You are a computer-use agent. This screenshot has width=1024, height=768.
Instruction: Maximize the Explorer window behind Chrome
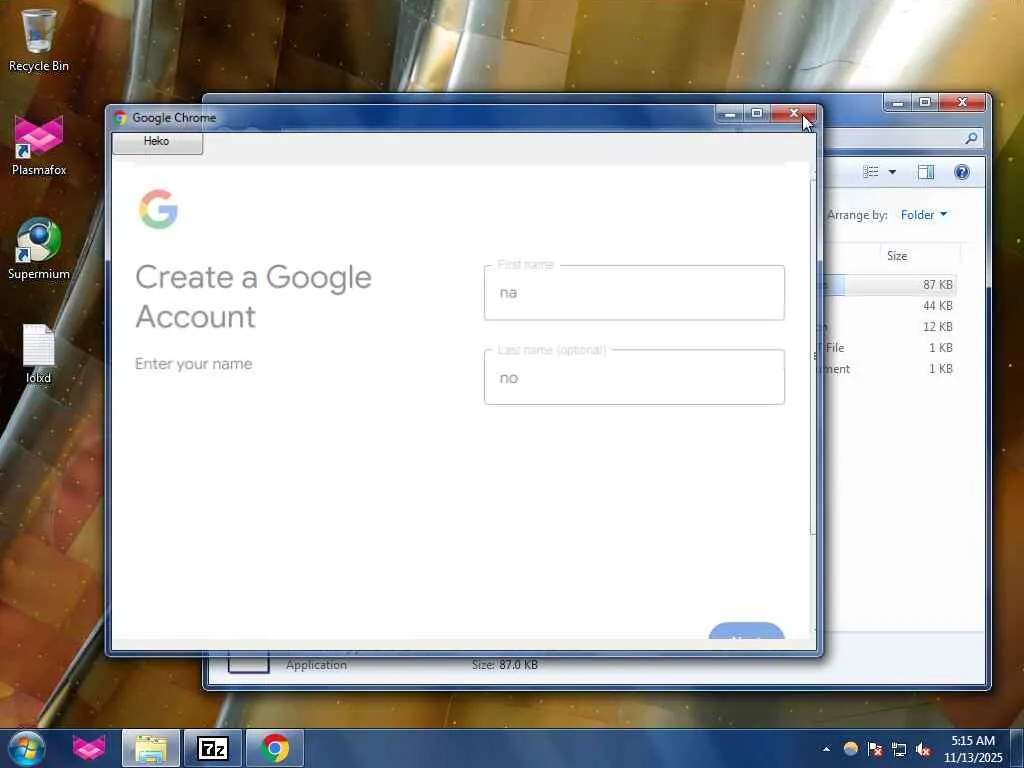(x=925, y=103)
